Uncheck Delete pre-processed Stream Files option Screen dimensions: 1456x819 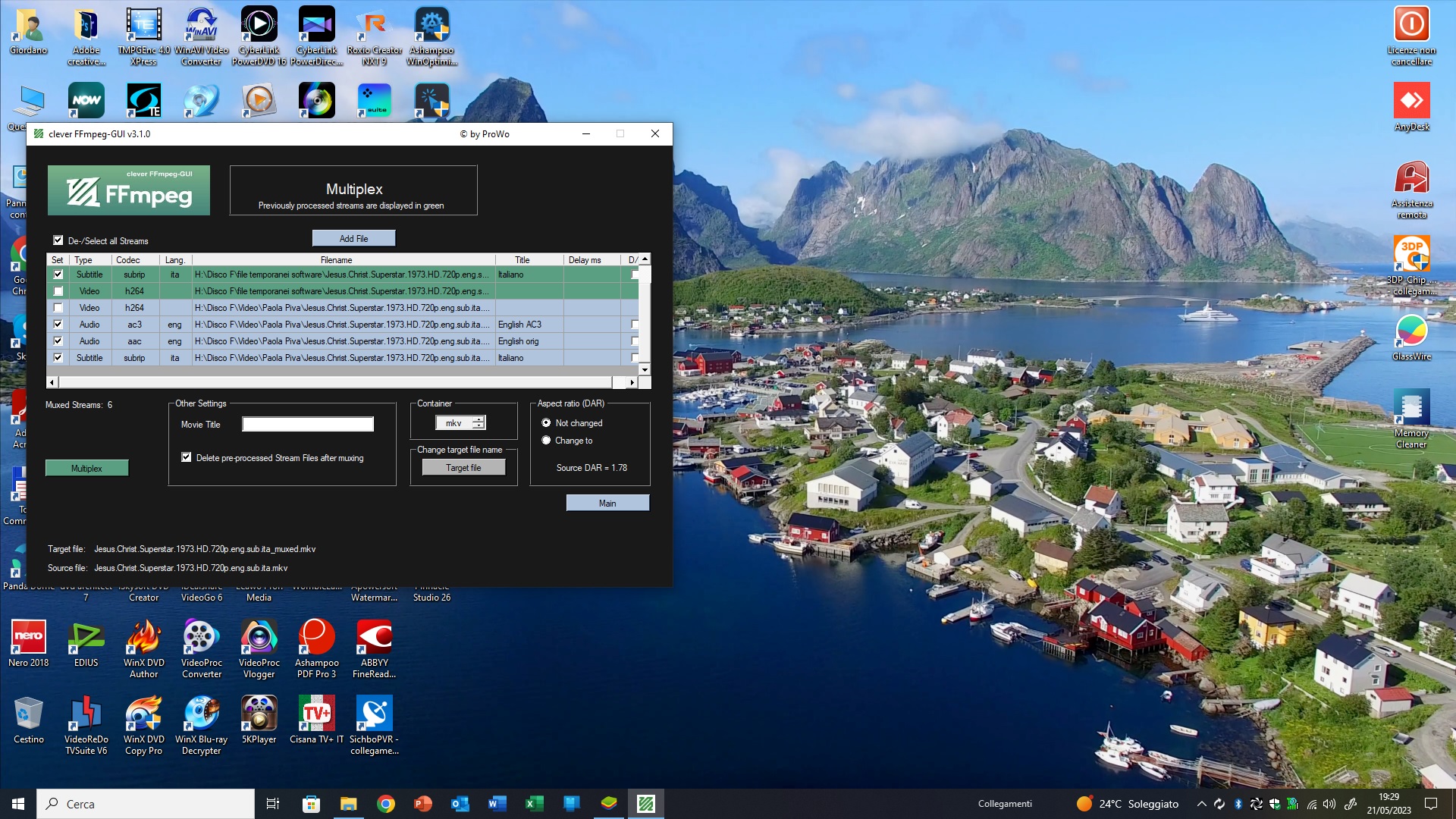point(187,457)
